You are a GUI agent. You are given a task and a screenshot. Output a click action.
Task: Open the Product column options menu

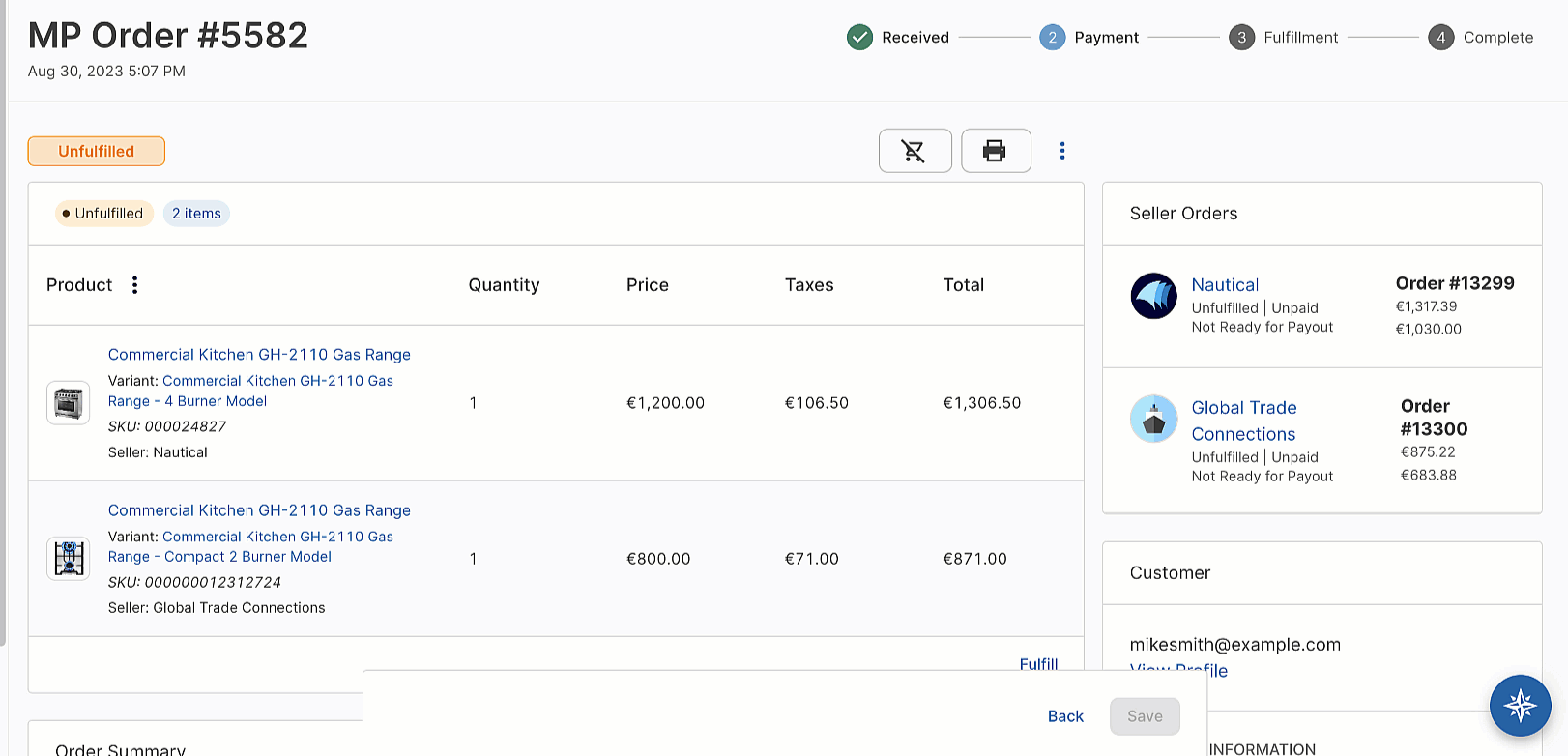(135, 285)
